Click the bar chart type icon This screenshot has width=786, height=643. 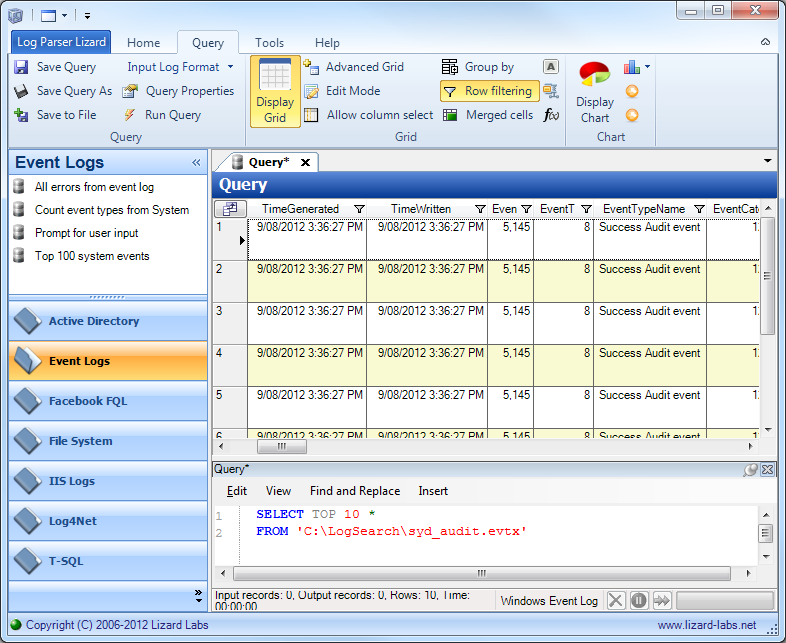632,67
